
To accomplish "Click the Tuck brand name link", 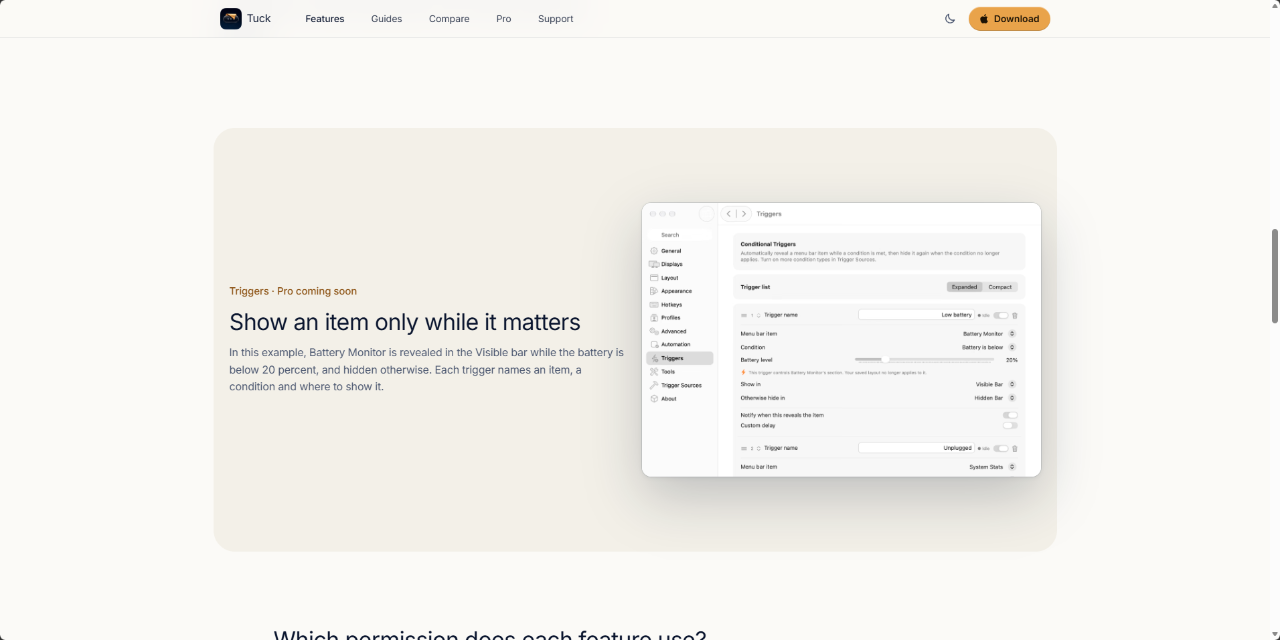I will coord(259,18).
